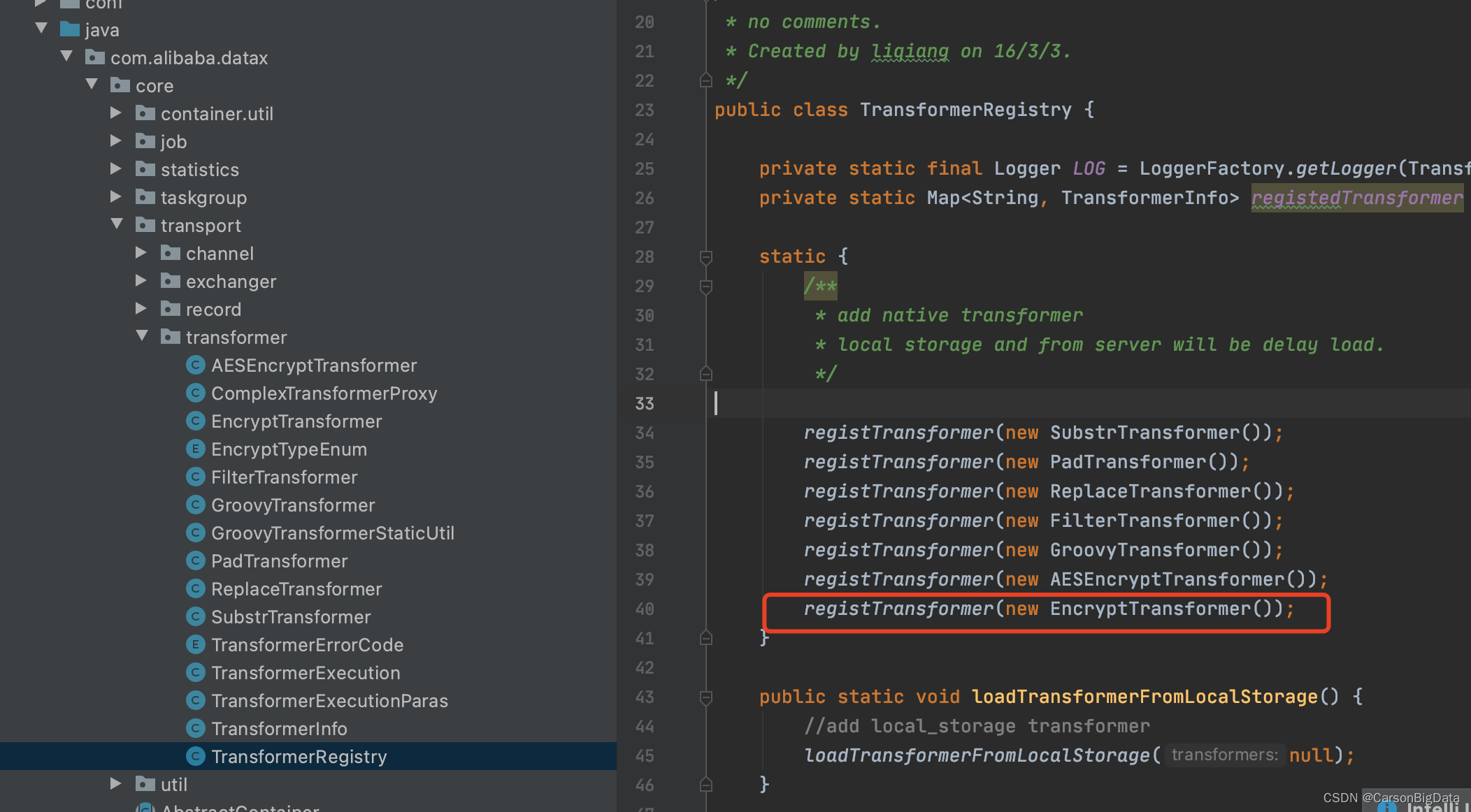Screen dimensions: 1471x812
Task: Collapse the transport package tree node
Action: point(117,224)
